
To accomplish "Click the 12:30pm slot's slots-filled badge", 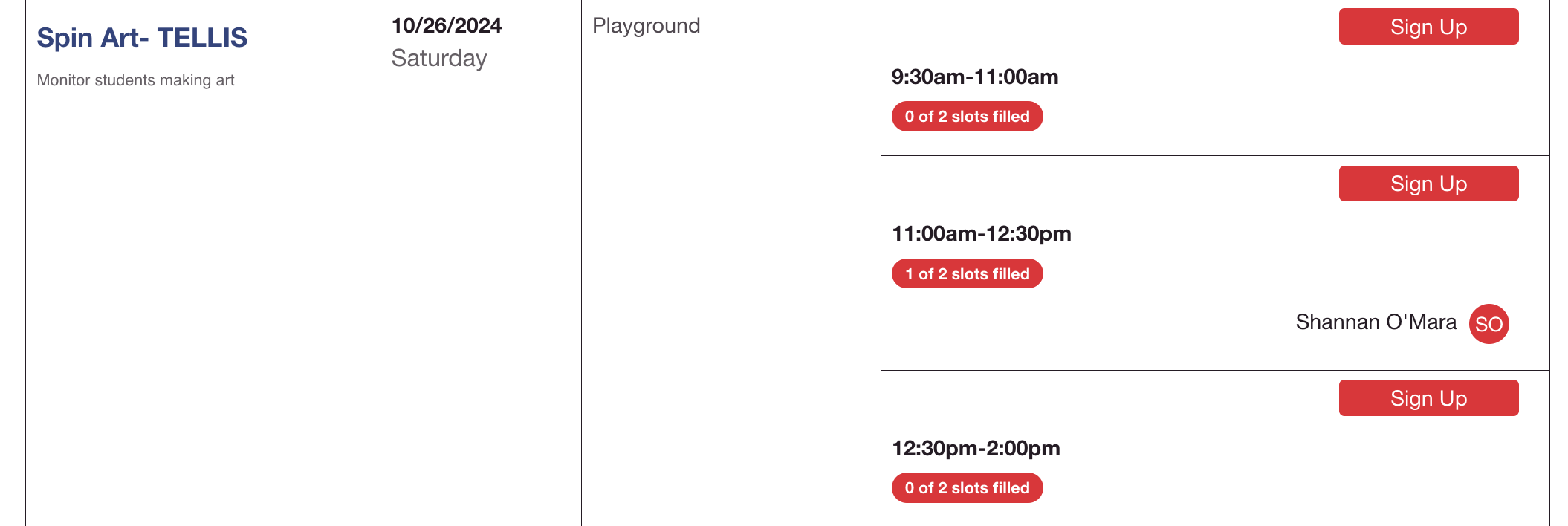I will point(967,488).
